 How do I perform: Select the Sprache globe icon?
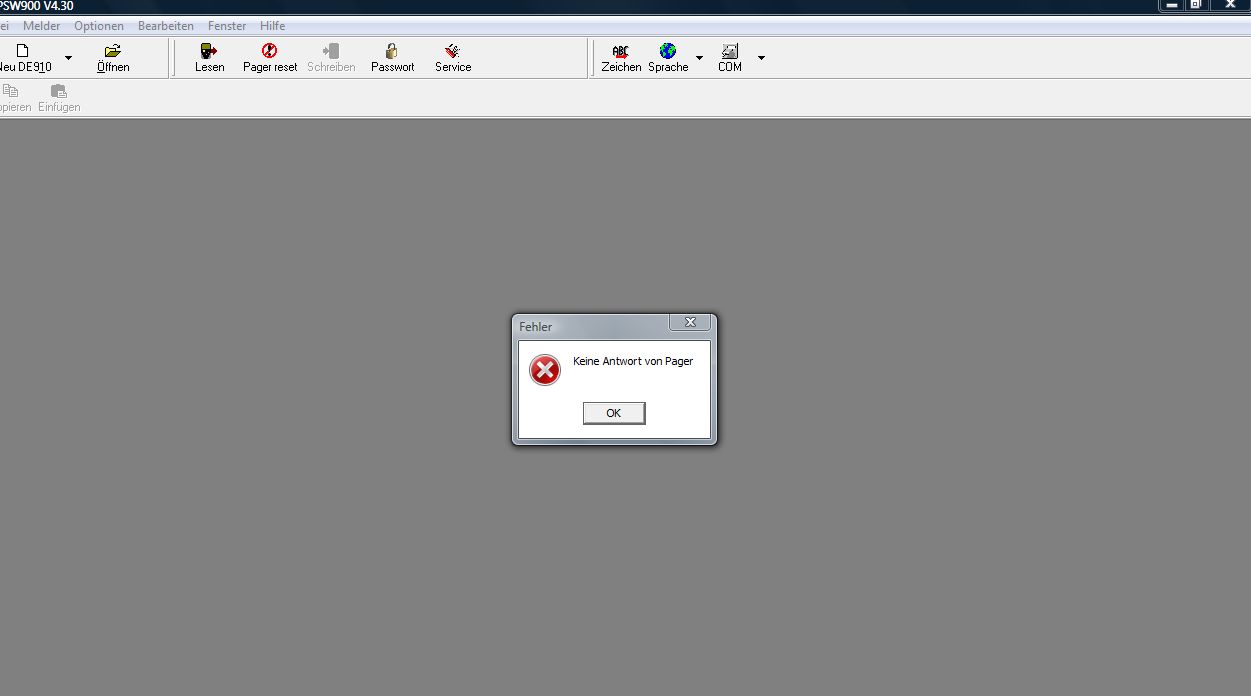[668, 51]
